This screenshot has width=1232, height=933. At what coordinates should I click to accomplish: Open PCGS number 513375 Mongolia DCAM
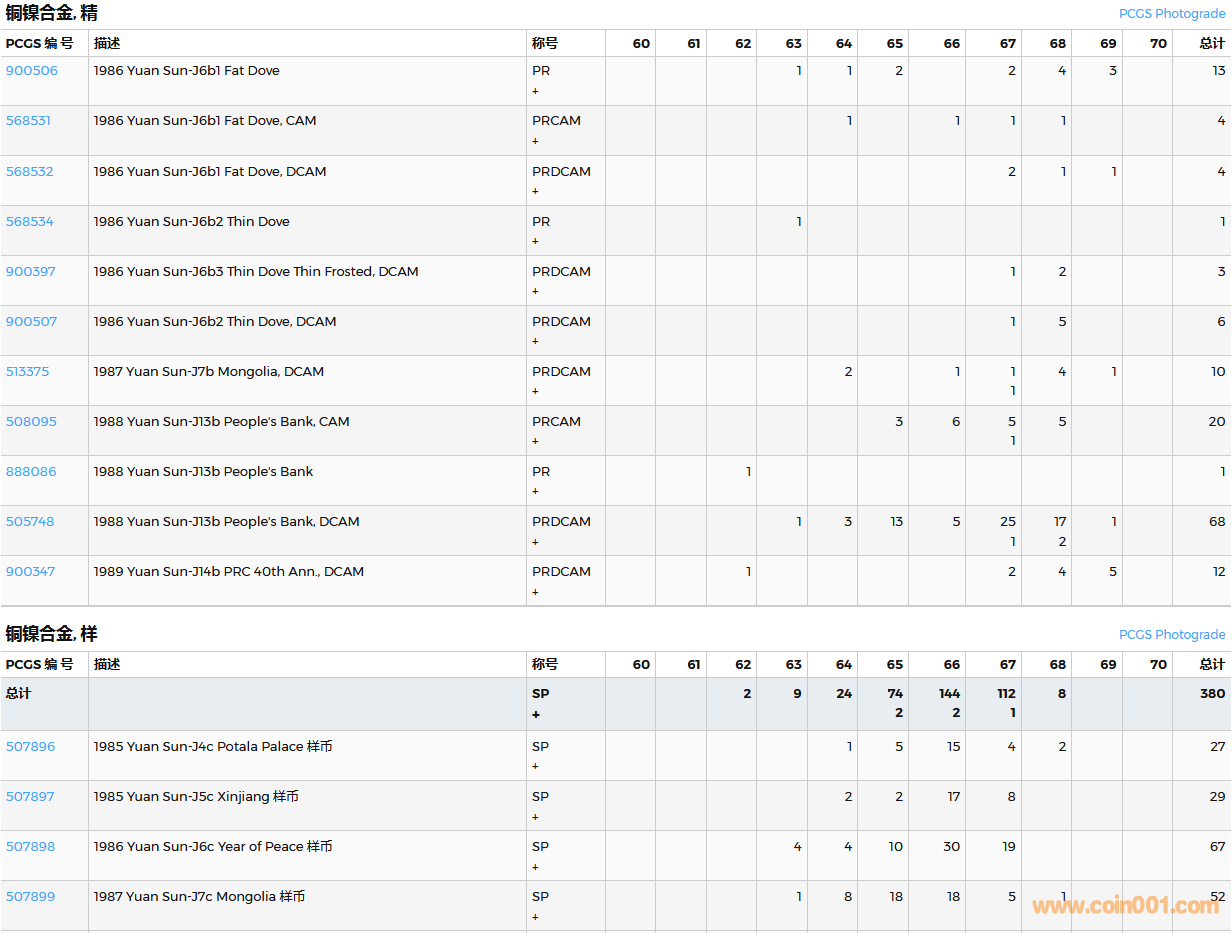tap(27, 371)
